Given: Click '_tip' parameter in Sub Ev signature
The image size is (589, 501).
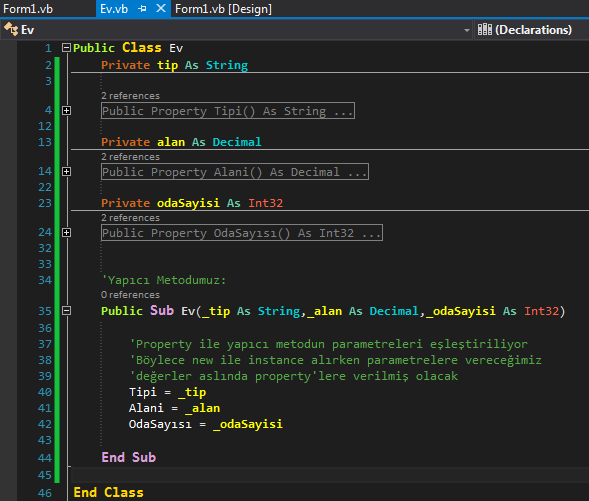Looking at the screenshot, I should (x=216, y=311).
